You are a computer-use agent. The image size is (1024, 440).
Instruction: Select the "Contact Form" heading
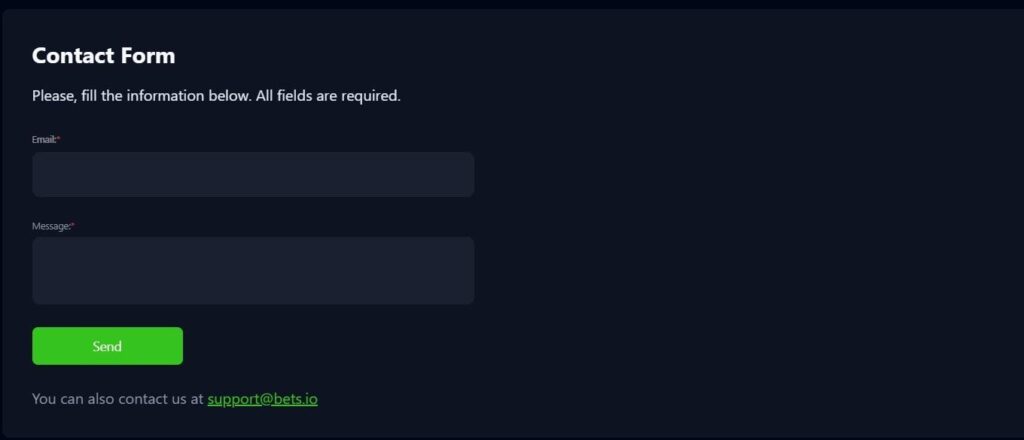tap(103, 56)
